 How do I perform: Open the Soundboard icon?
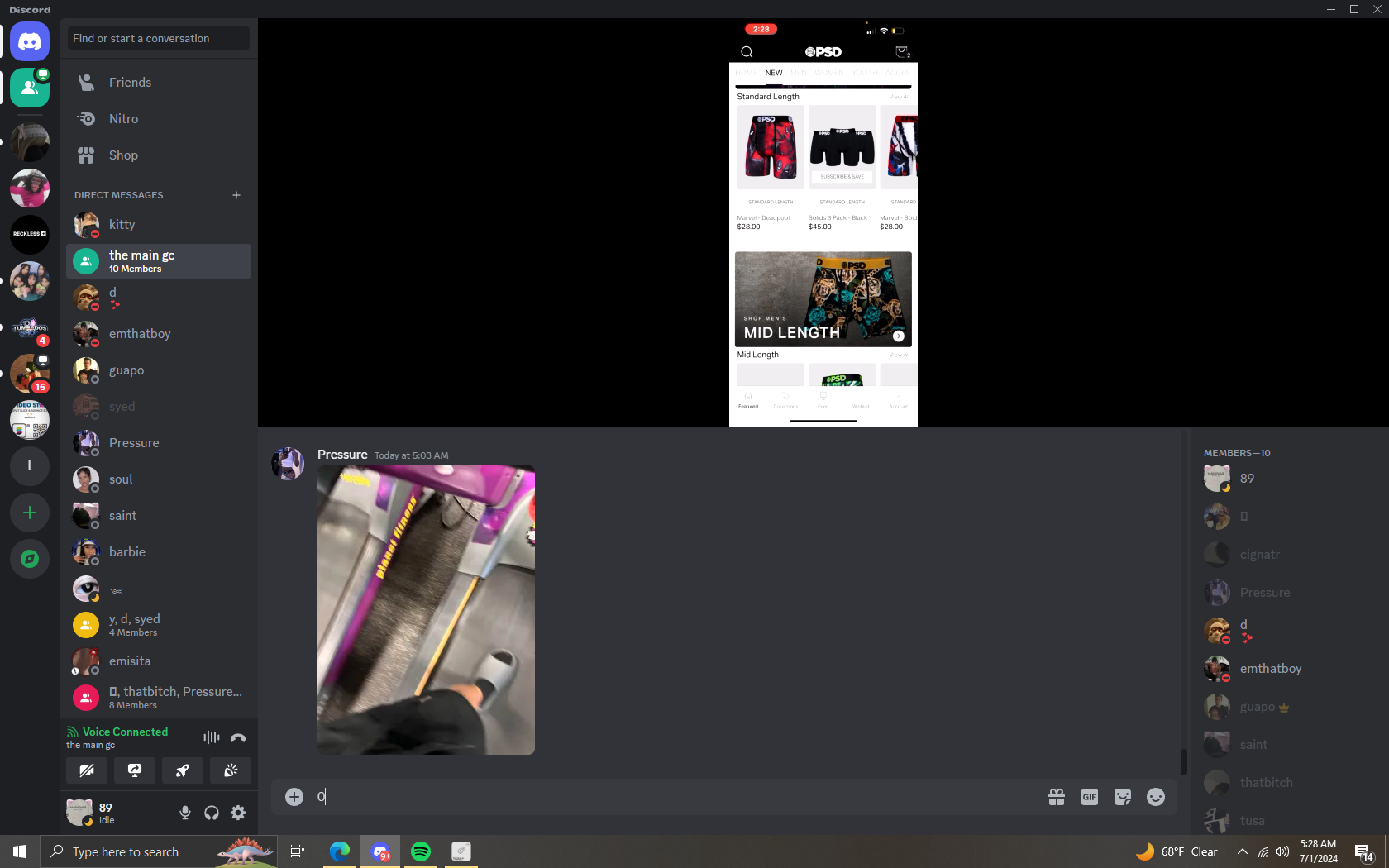tap(231, 770)
